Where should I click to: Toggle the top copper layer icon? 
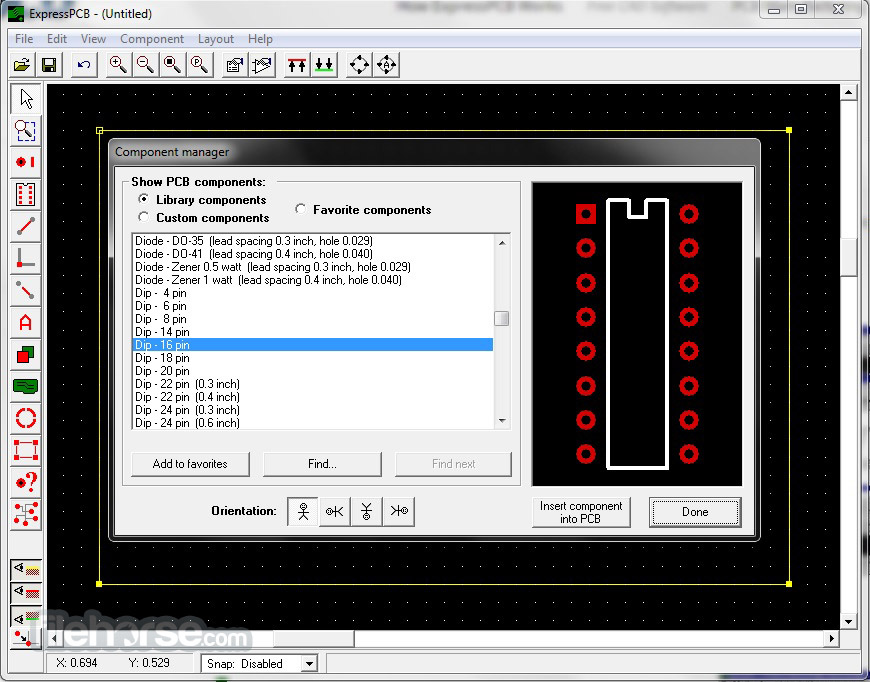coord(297,65)
